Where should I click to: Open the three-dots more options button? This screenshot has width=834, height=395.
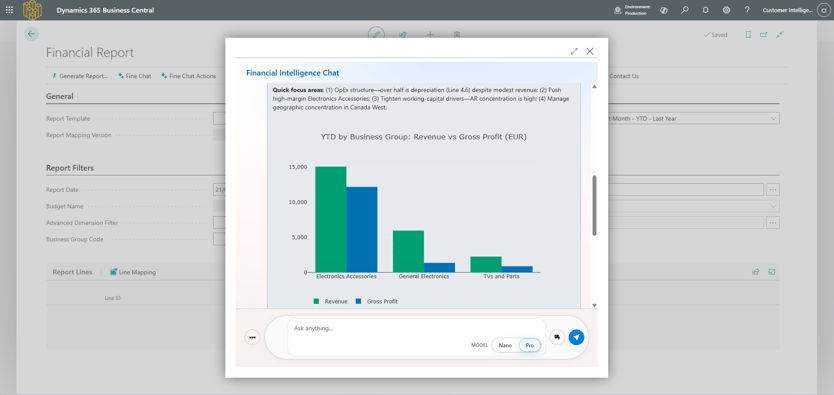coord(252,337)
